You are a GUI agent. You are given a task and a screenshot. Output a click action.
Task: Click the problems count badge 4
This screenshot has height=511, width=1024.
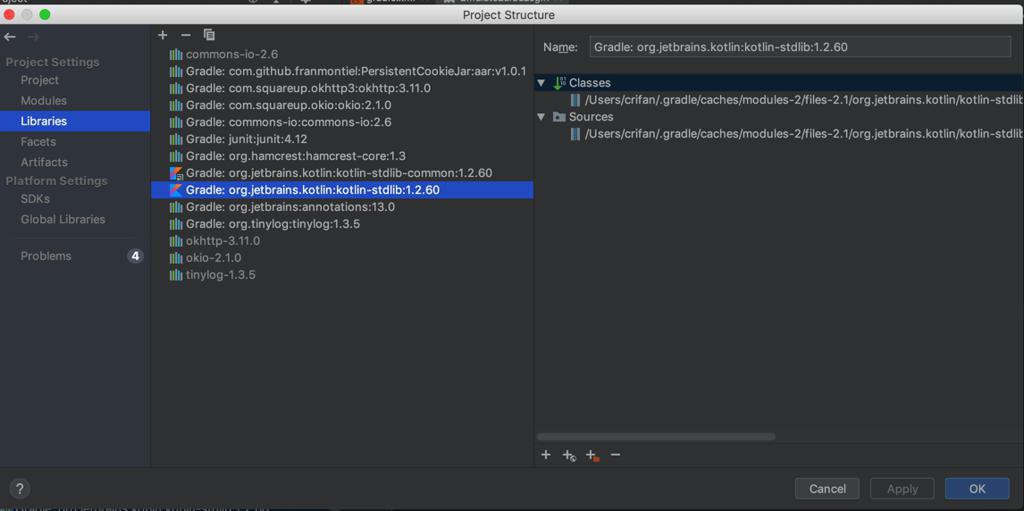click(135, 256)
